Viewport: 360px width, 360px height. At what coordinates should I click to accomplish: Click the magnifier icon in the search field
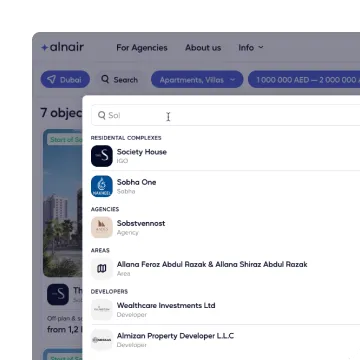click(x=102, y=115)
